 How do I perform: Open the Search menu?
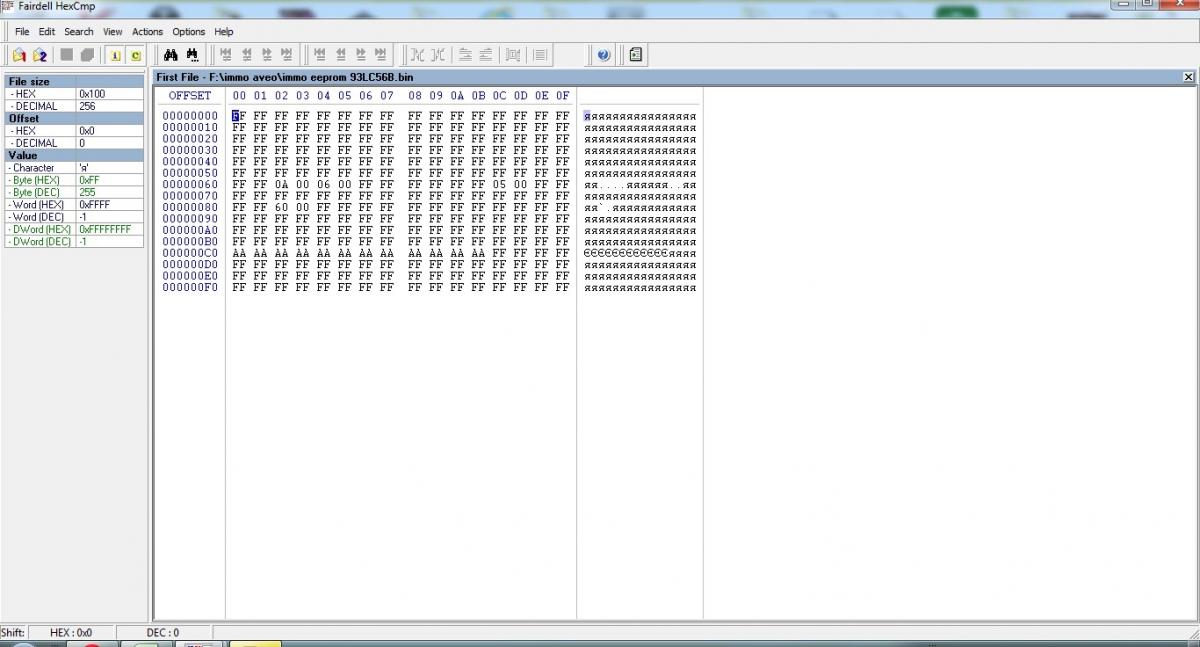[79, 32]
